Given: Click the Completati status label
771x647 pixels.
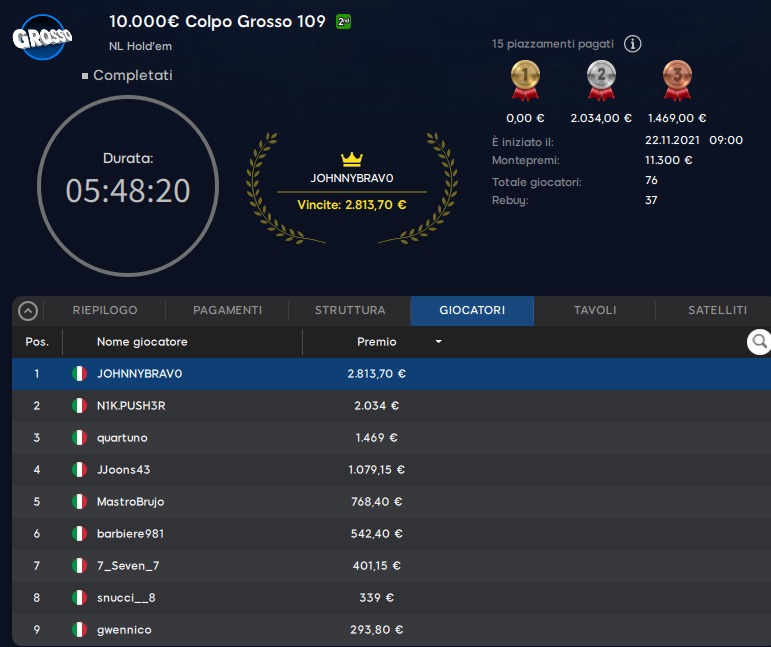Looking at the screenshot, I should point(133,75).
